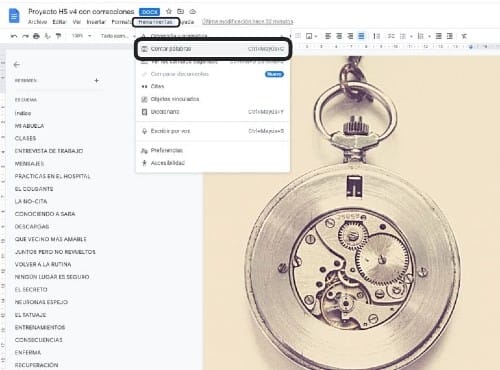Redo the last action

pos(25,36)
